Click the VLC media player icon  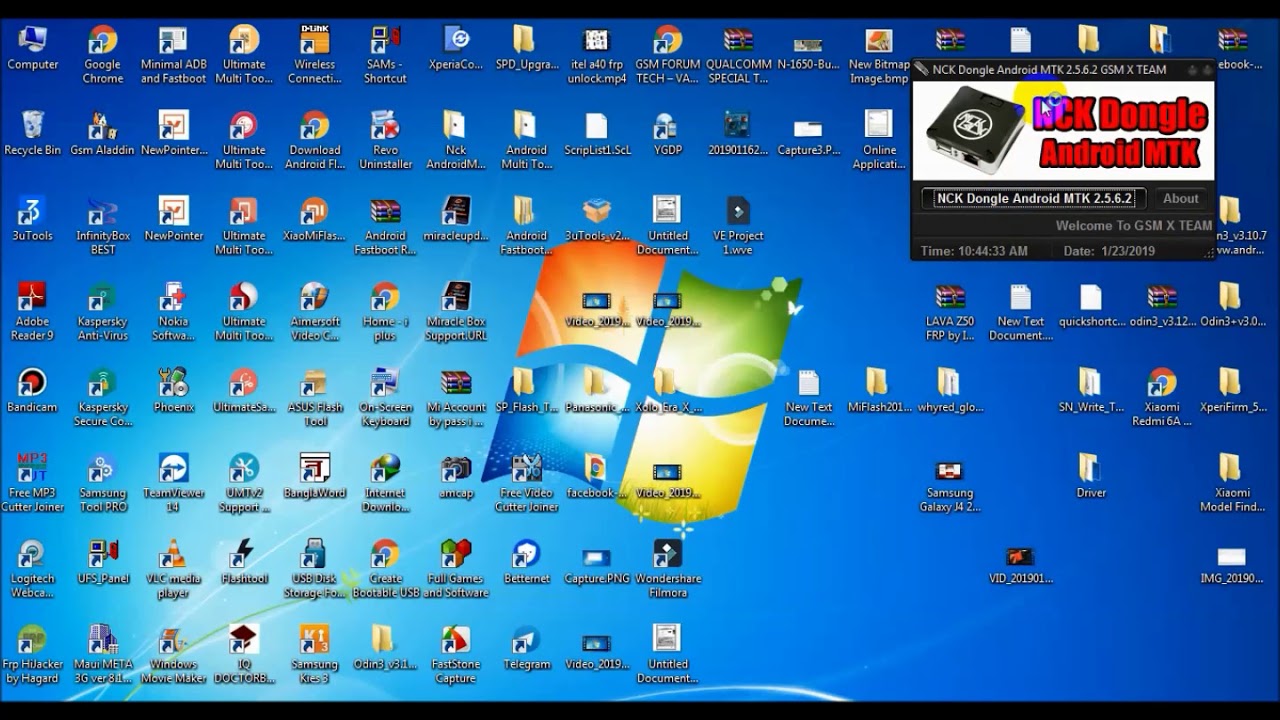174,569
